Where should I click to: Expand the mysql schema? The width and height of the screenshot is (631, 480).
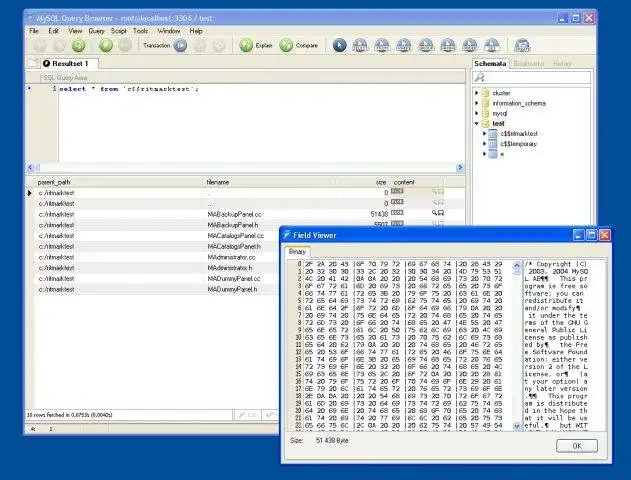(x=477, y=113)
